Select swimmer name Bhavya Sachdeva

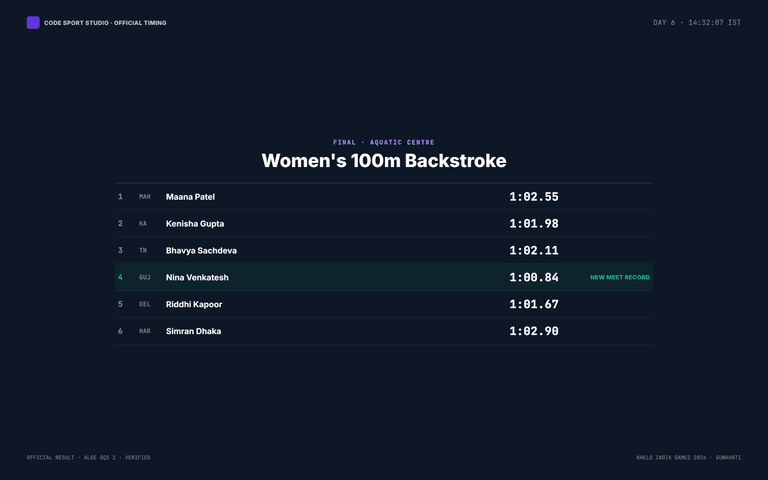pyautogui.click(x=201, y=251)
